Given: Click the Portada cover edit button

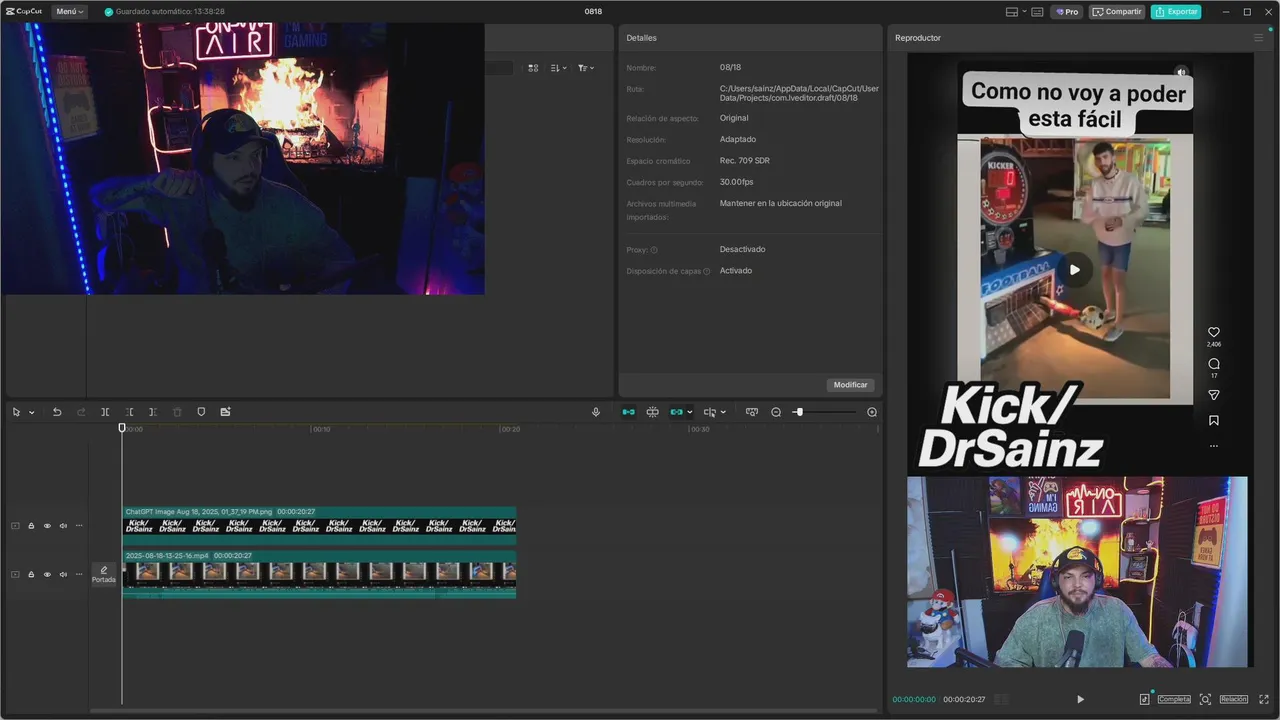Looking at the screenshot, I should pyautogui.click(x=104, y=574).
